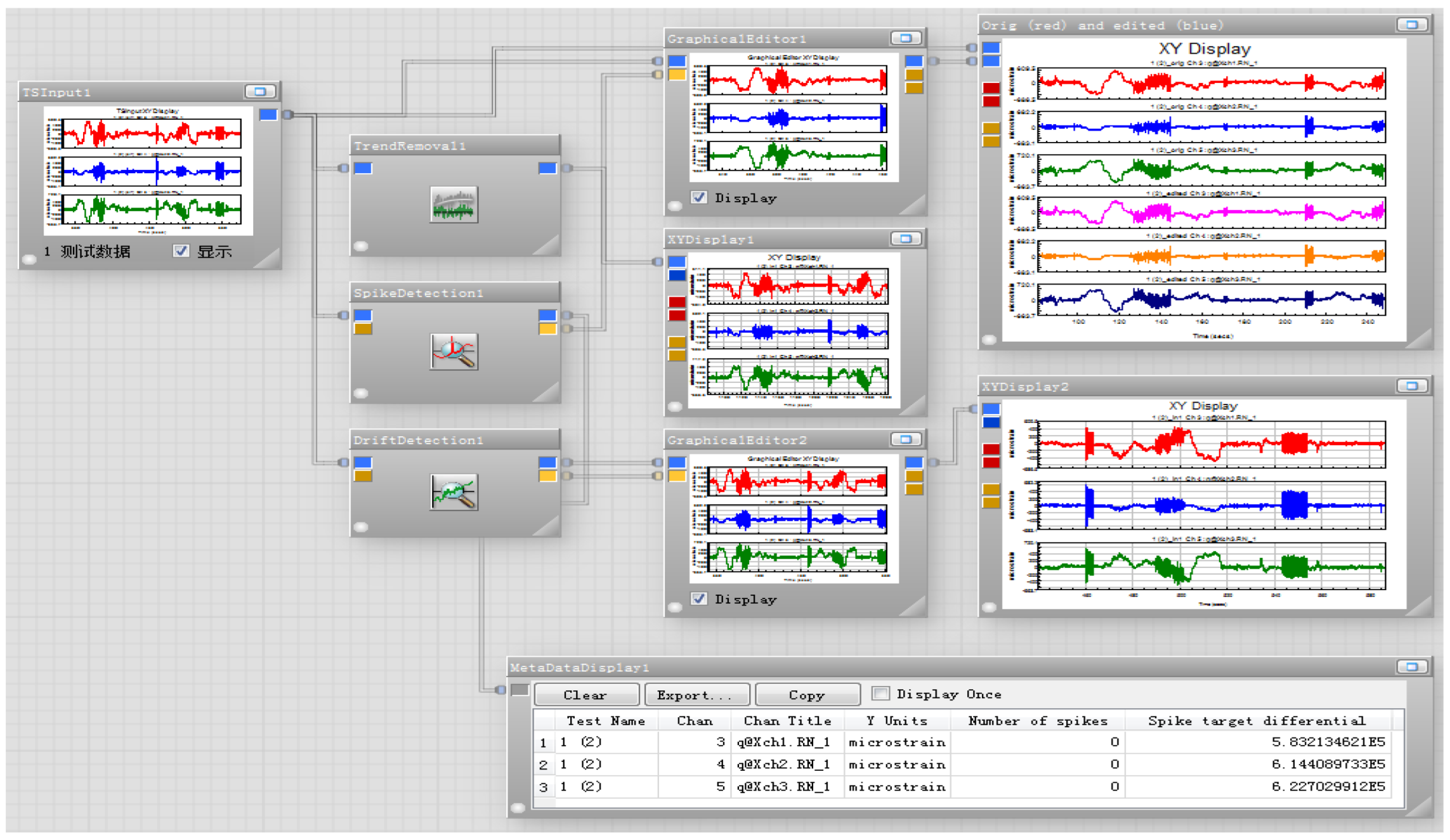
Task: Uncheck Display in GraphicalEditor2
Action: (x=699, y=598)
